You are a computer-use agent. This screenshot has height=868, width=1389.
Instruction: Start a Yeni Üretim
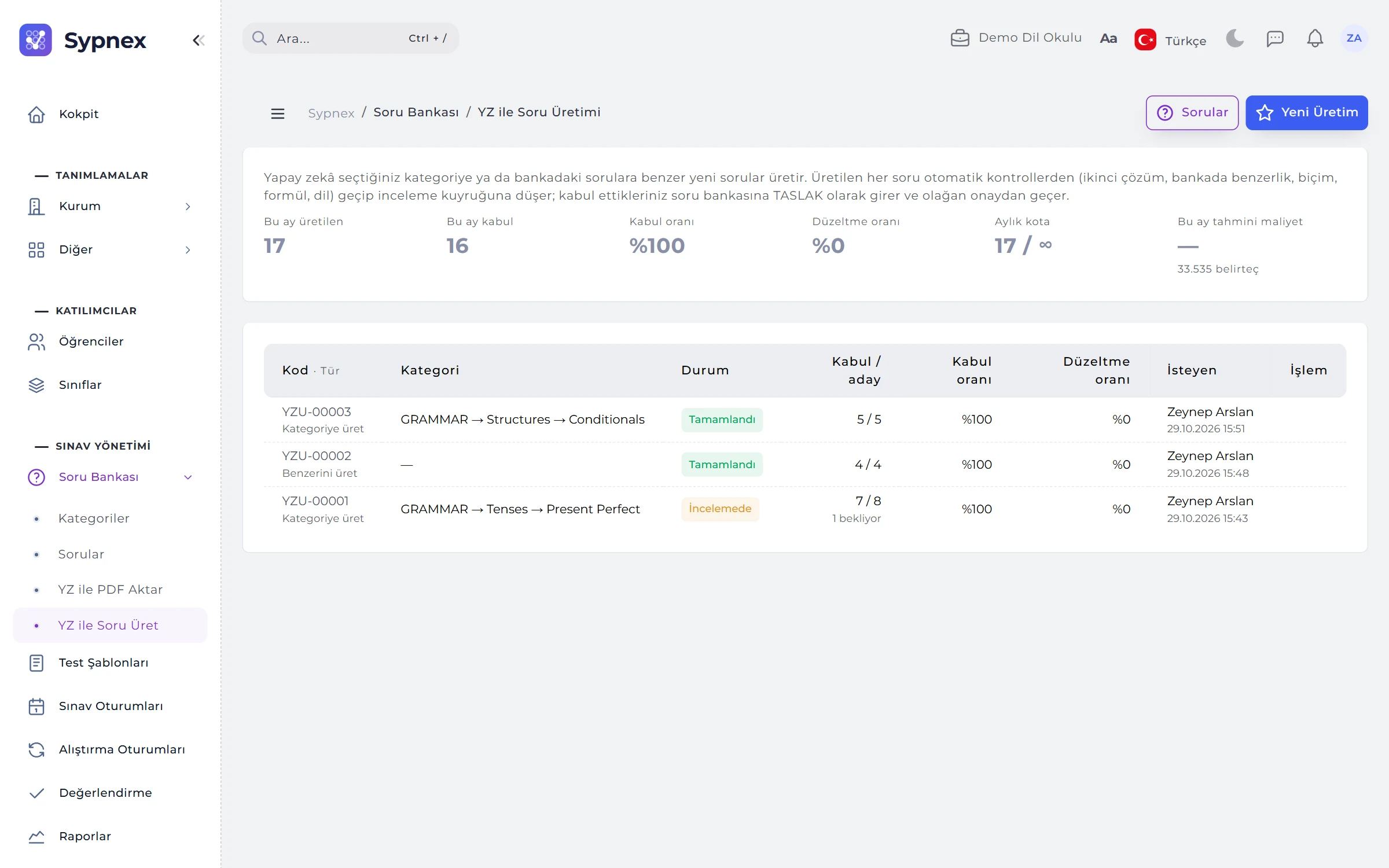(1307, 113)
